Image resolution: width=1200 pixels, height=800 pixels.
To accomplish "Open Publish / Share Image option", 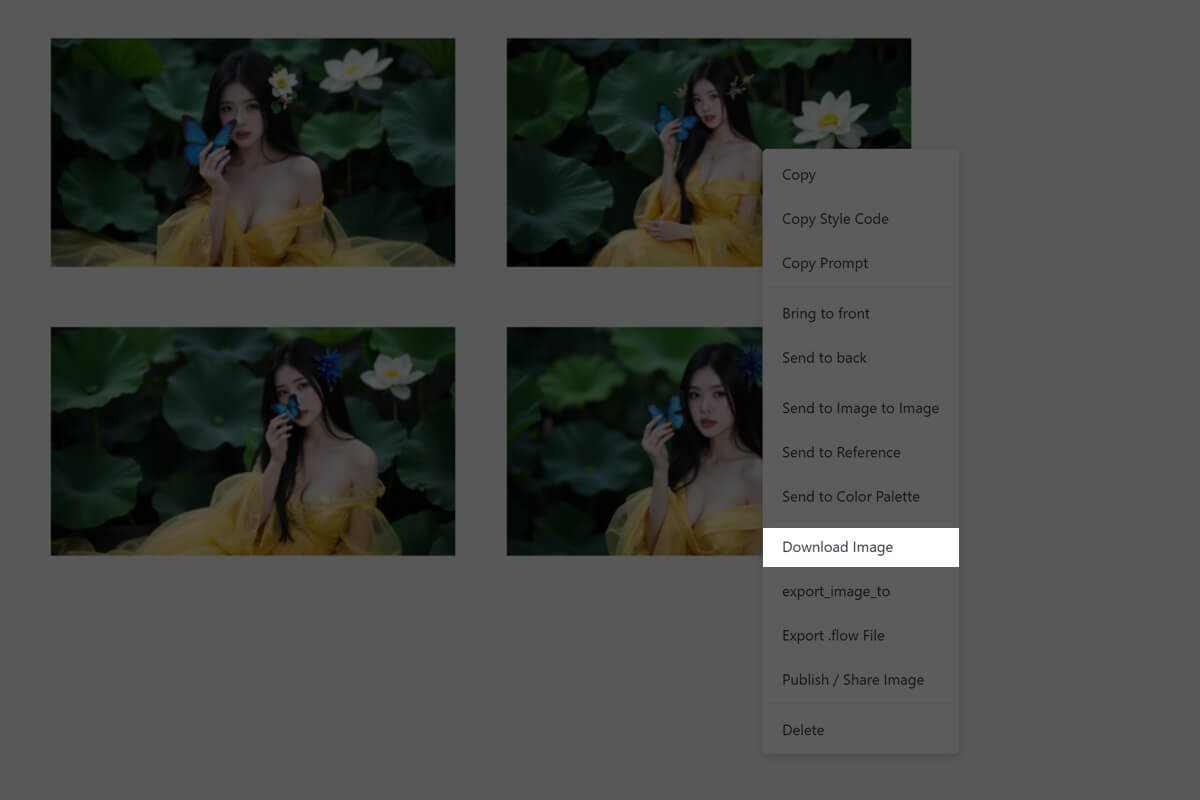I will click(x=853, y=679).
